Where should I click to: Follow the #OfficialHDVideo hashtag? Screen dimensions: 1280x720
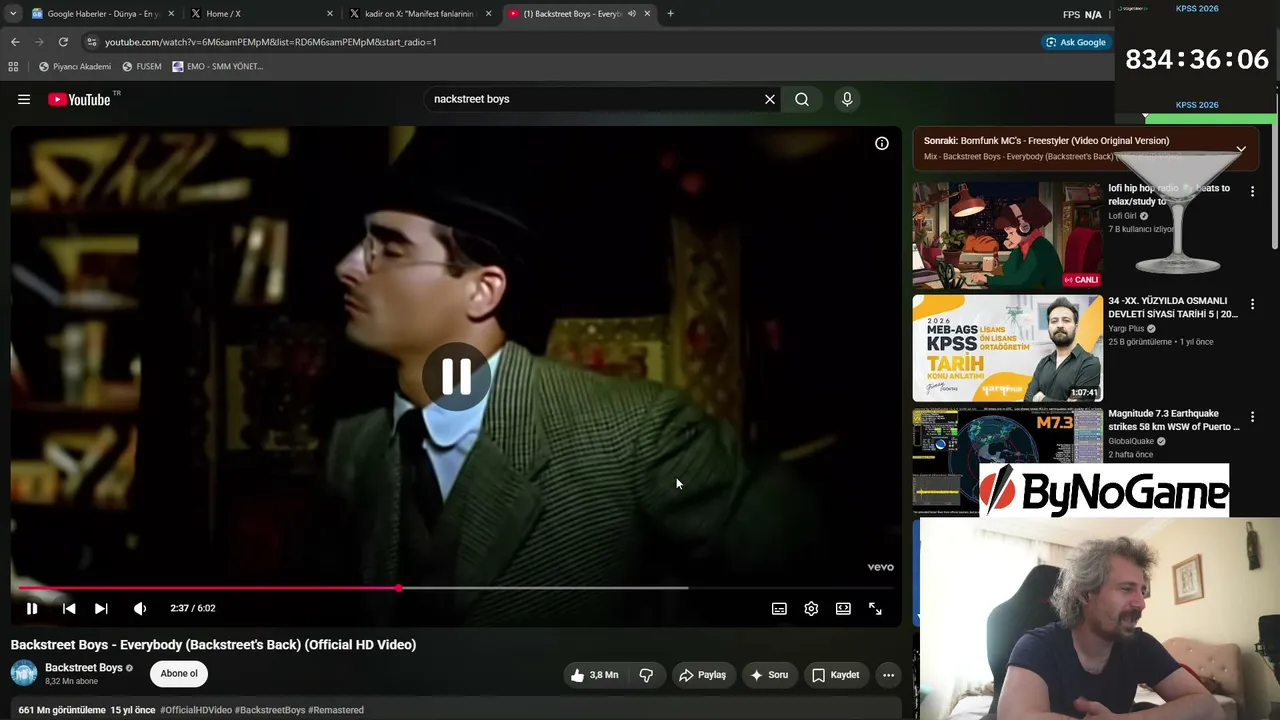[196, 710]
